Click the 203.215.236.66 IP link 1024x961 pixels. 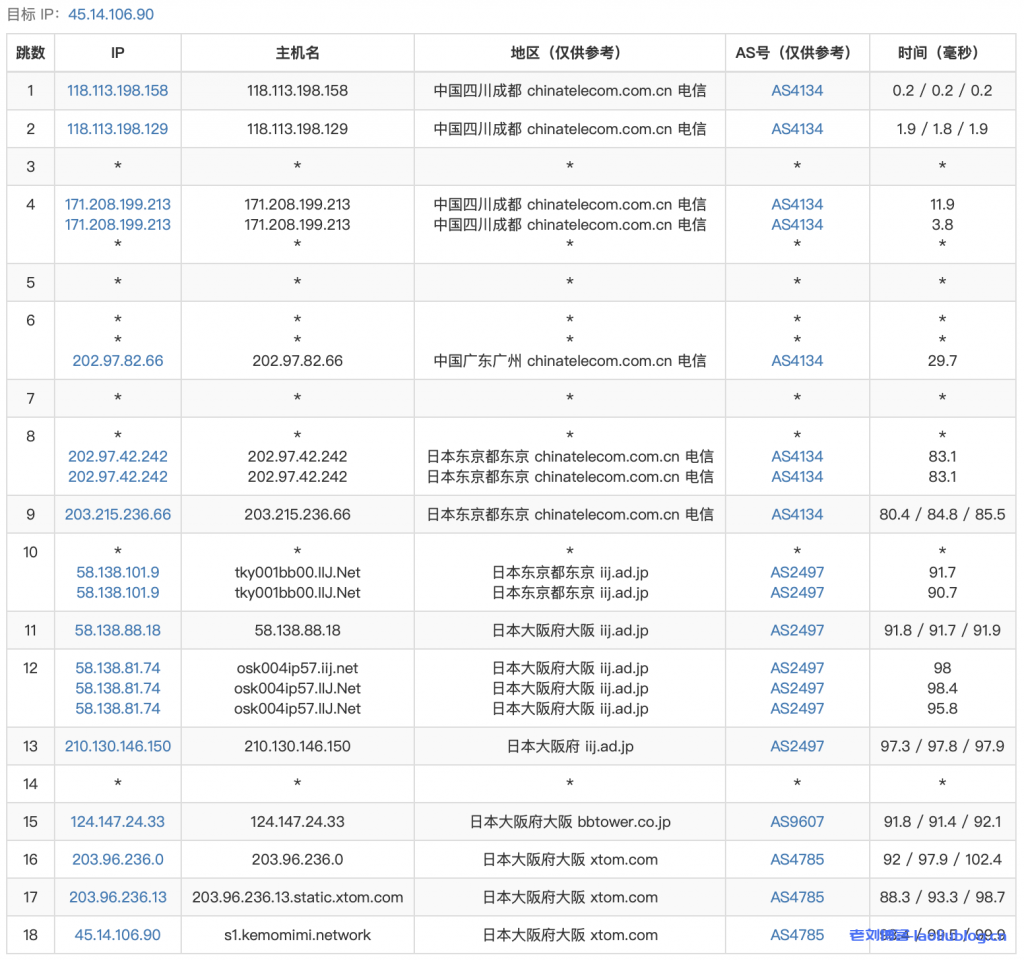[118, 514]
